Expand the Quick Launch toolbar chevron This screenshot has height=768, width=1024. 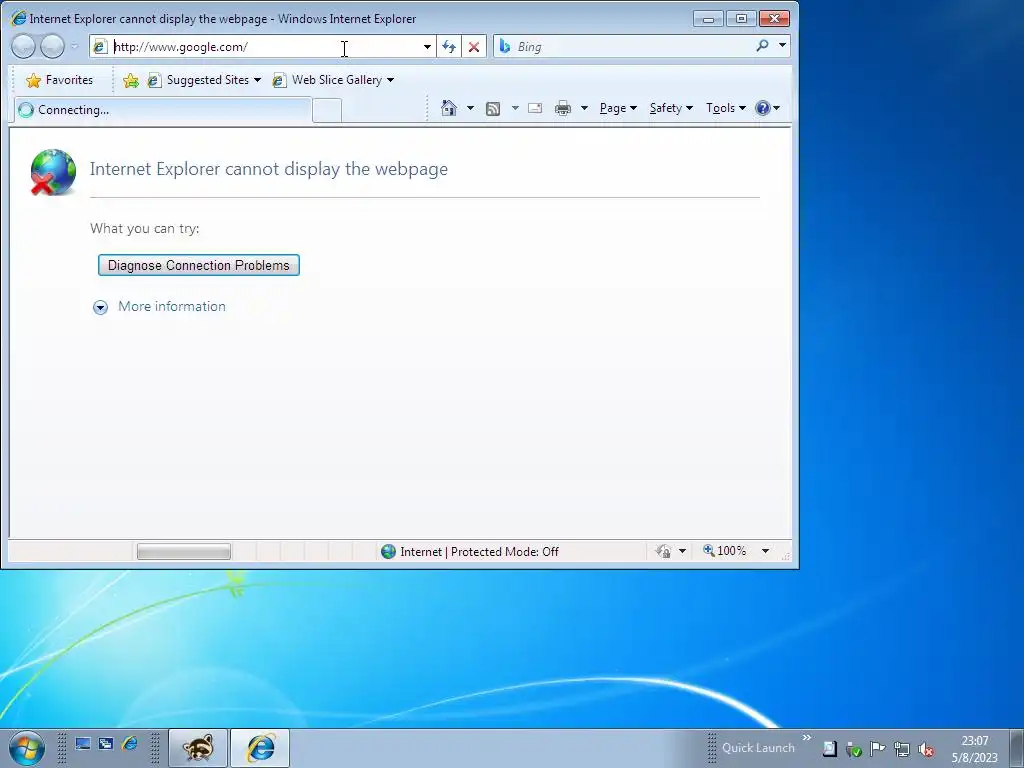click(807, 738)
